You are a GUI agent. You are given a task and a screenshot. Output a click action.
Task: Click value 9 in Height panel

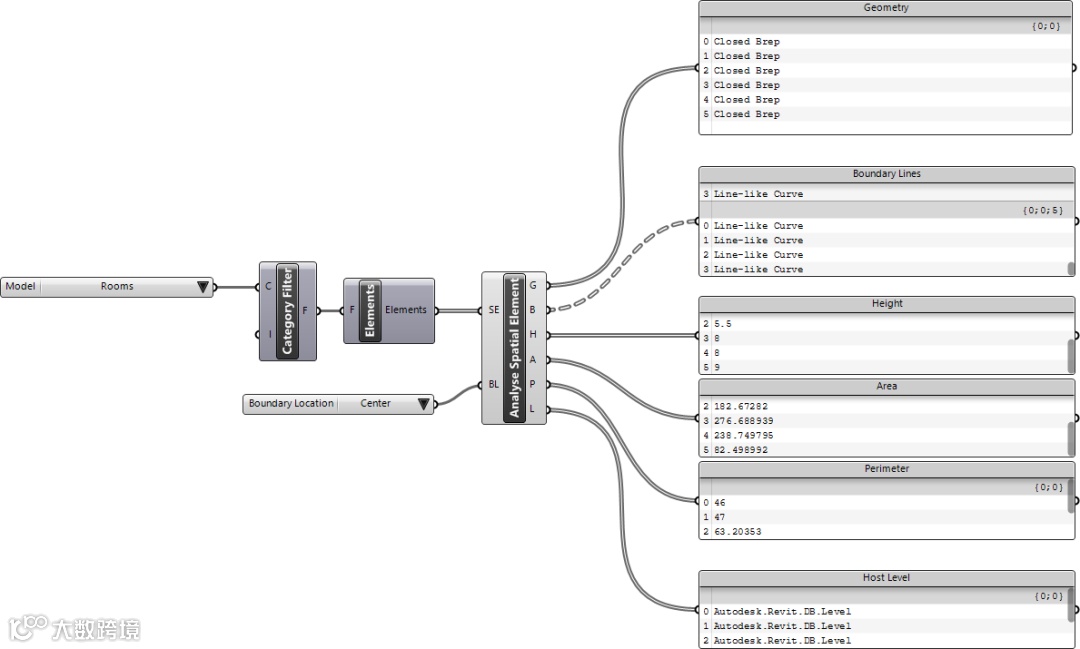[x=717, y=368]
